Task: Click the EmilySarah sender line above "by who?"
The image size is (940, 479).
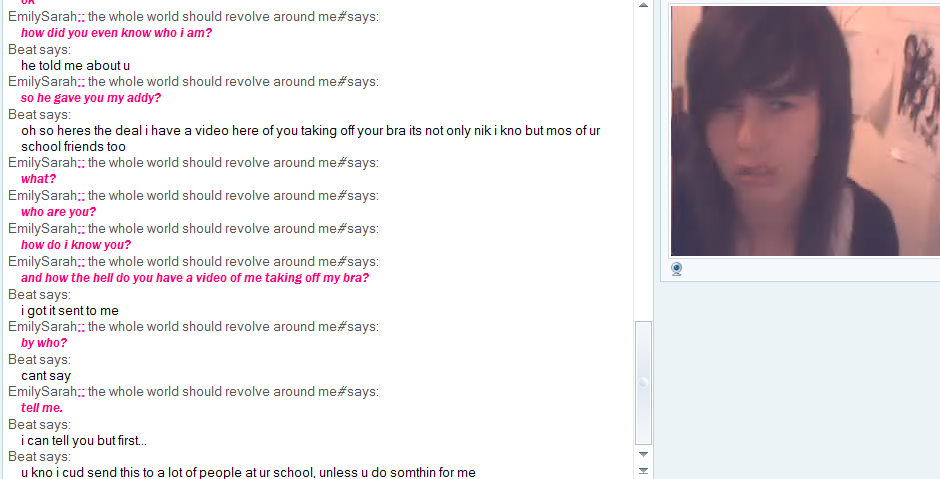Action: click(x=193, y=327)
